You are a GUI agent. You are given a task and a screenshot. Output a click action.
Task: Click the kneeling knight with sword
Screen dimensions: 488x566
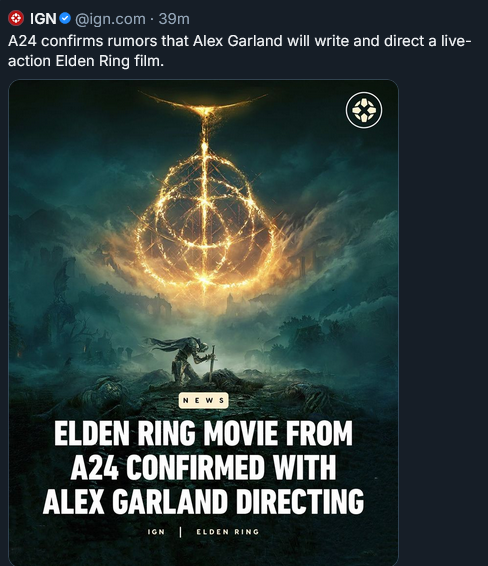[188, 359]
